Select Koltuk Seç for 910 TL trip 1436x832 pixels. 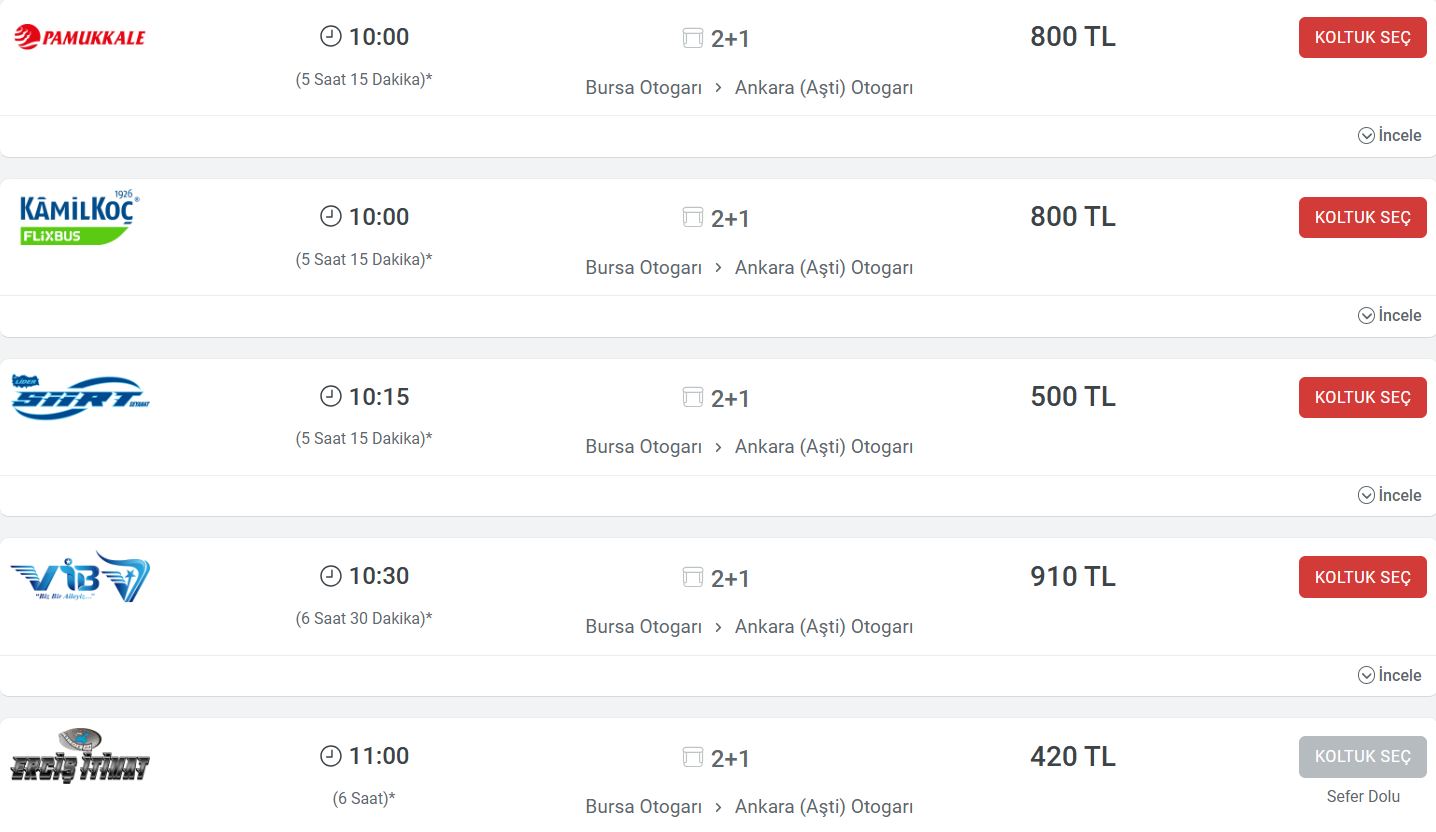pos(1362,577)
